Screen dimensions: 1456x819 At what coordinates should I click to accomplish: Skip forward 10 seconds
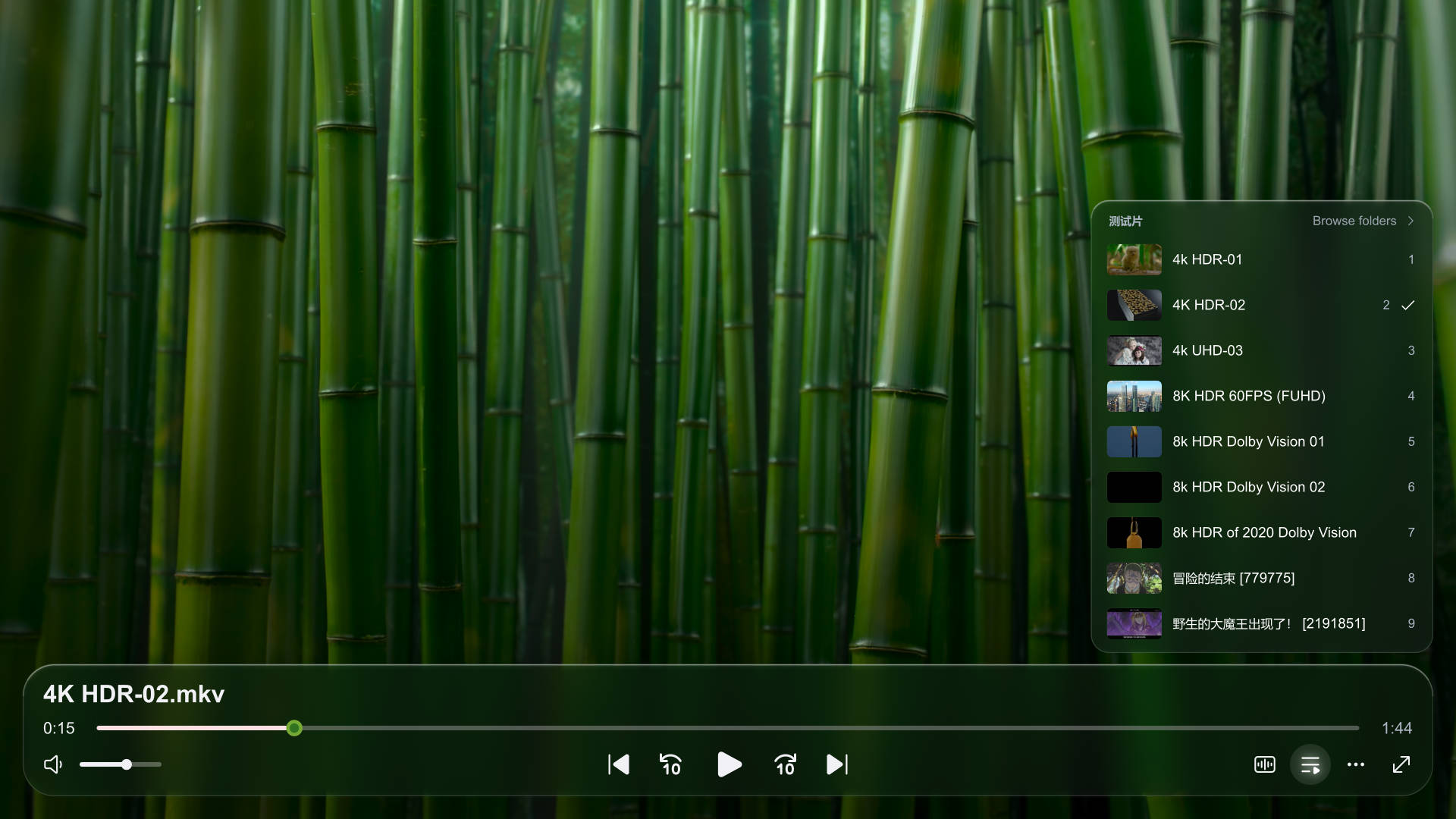[785, 764]
